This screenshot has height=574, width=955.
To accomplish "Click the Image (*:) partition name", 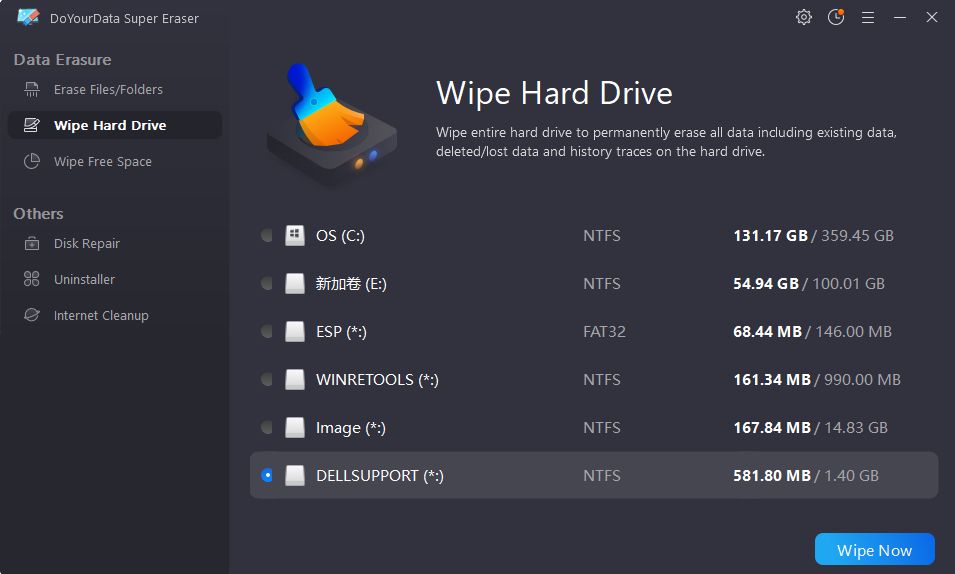I will (x=350, y=428).
